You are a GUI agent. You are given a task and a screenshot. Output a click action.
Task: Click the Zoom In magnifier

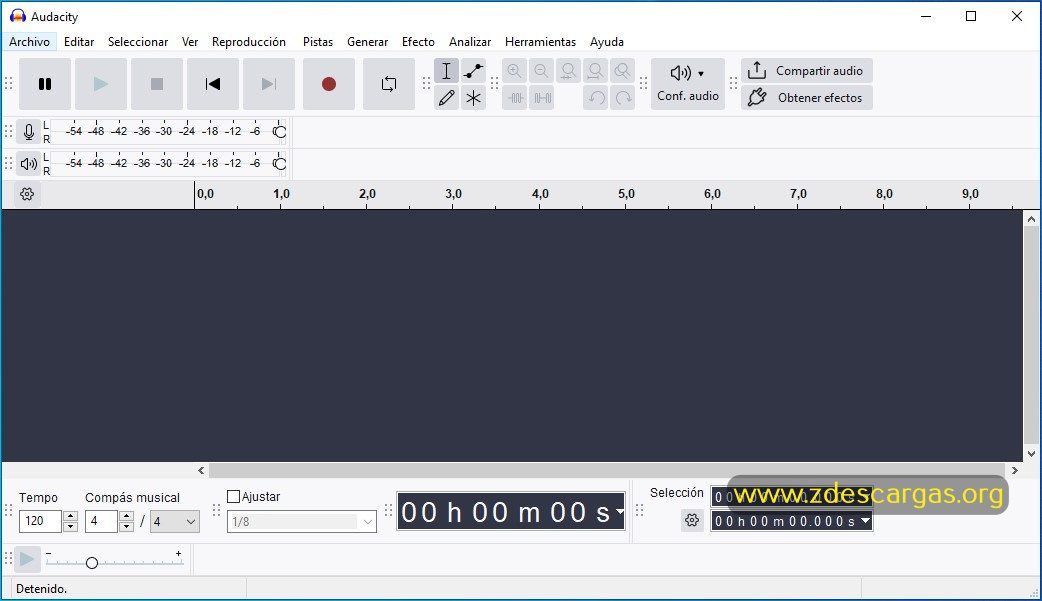[514, 70]
